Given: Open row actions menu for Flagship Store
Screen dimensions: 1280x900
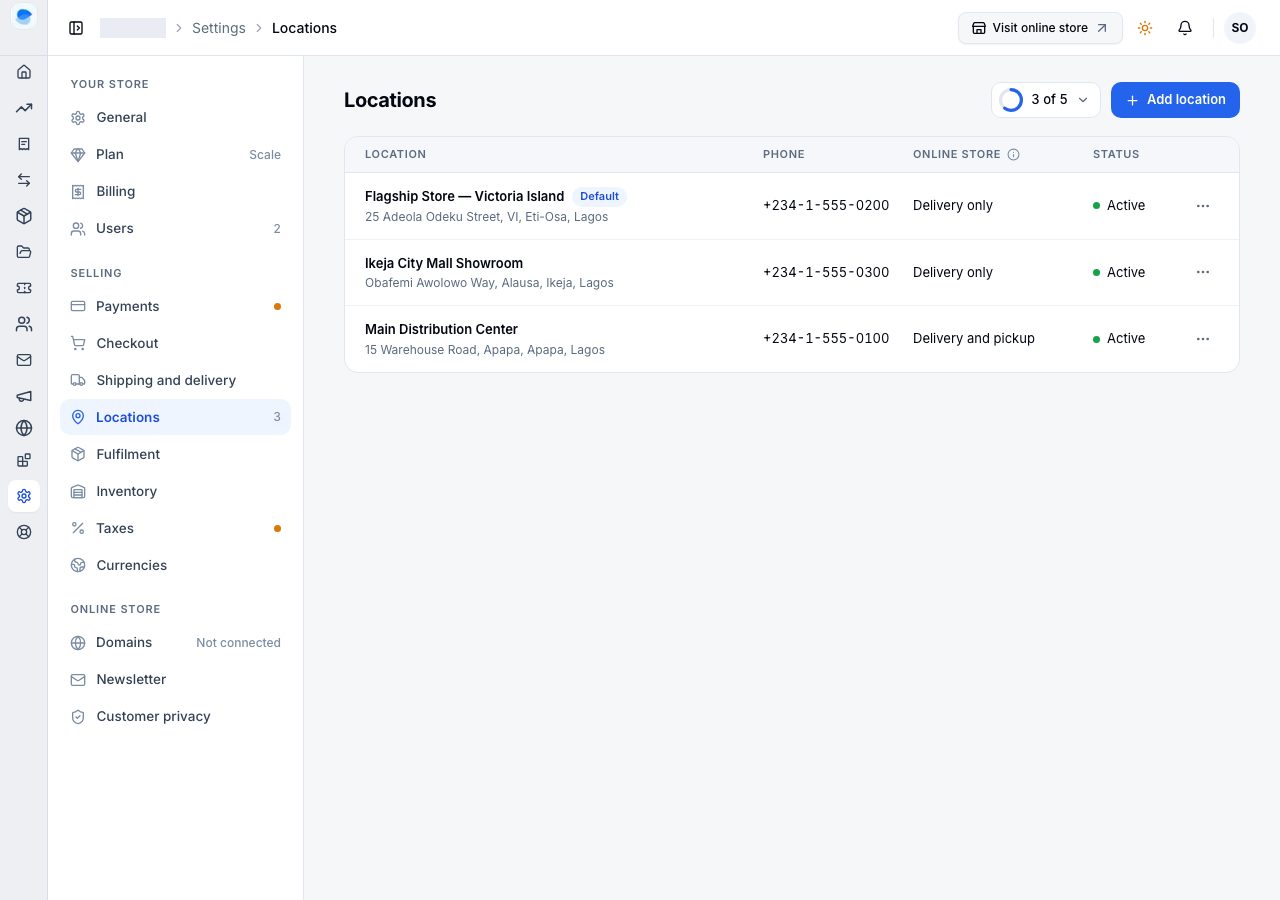Looking at the screenshot, I should (1203, 206).
